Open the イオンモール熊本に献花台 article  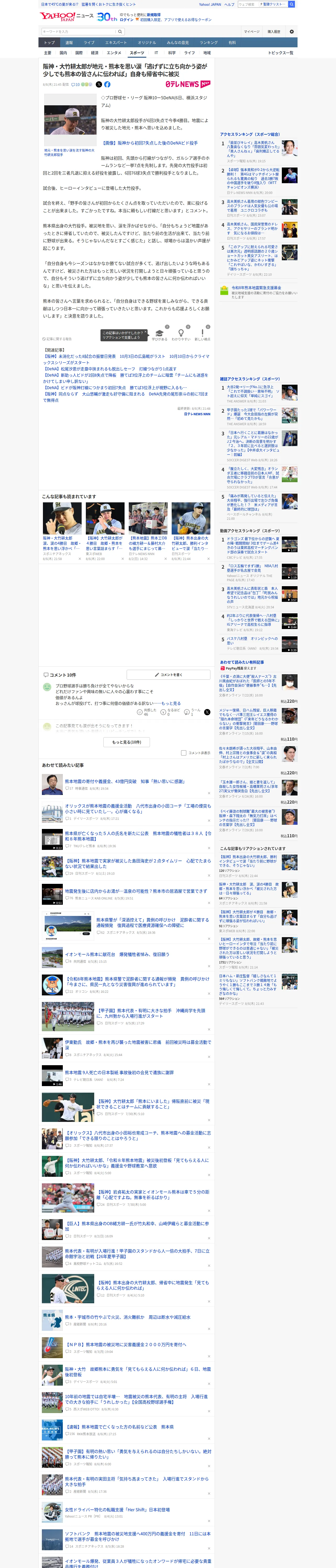click(x=117, y=954)
